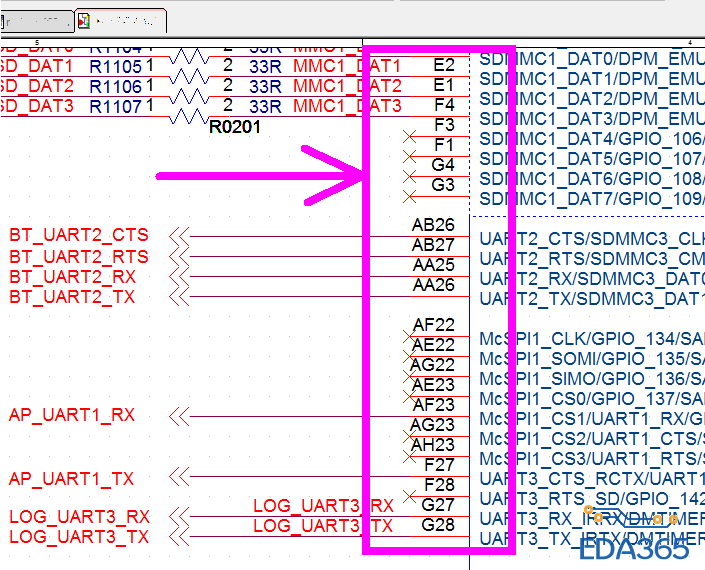Image resolution: width=705 pixels, height=570 pixels.
Task: Click pin number AB27
Action: pyautogui.click(x=433, y=245)
